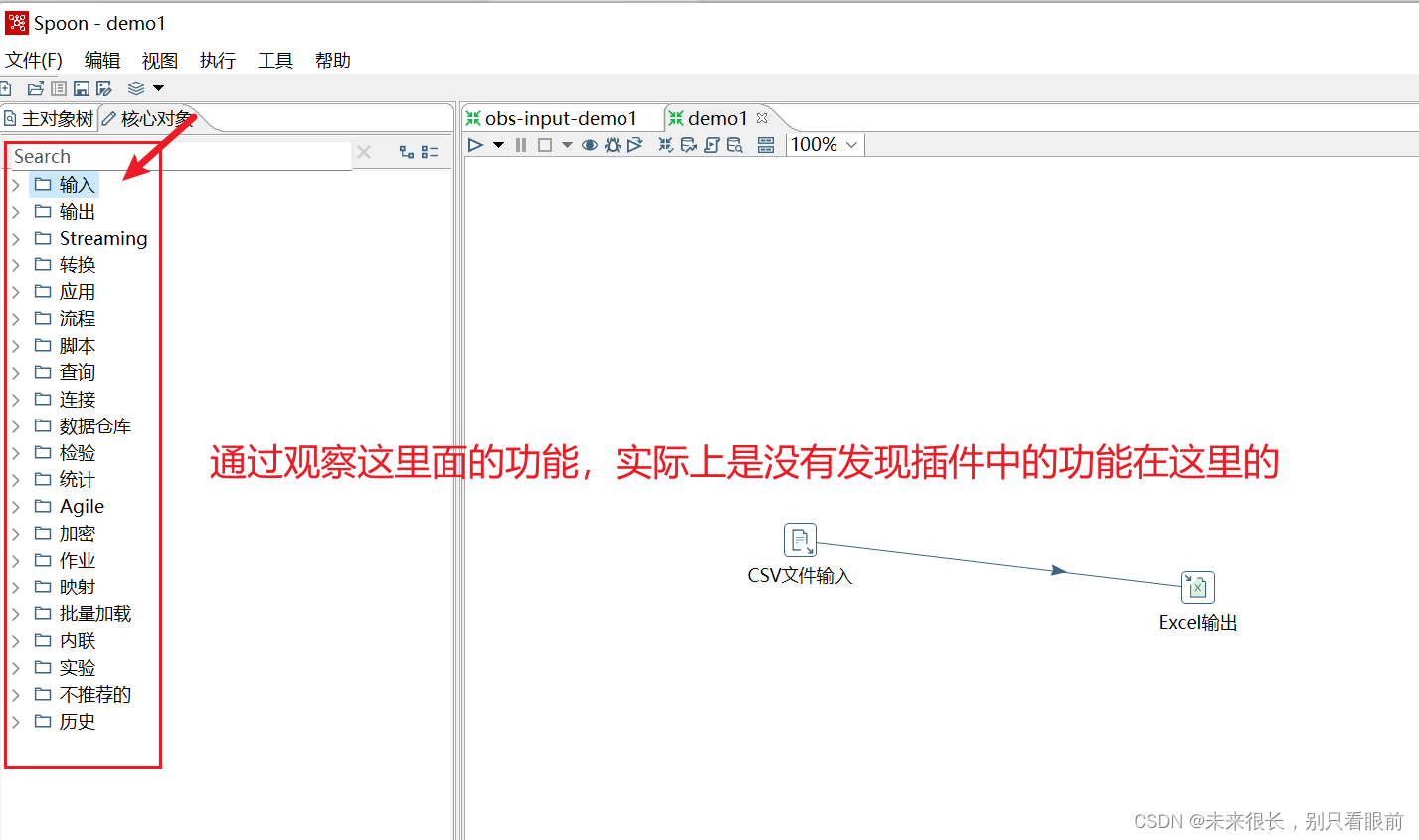Click the Save As toolbar icon
Screen dimensions: 1419x840
[x=103, y=88]
